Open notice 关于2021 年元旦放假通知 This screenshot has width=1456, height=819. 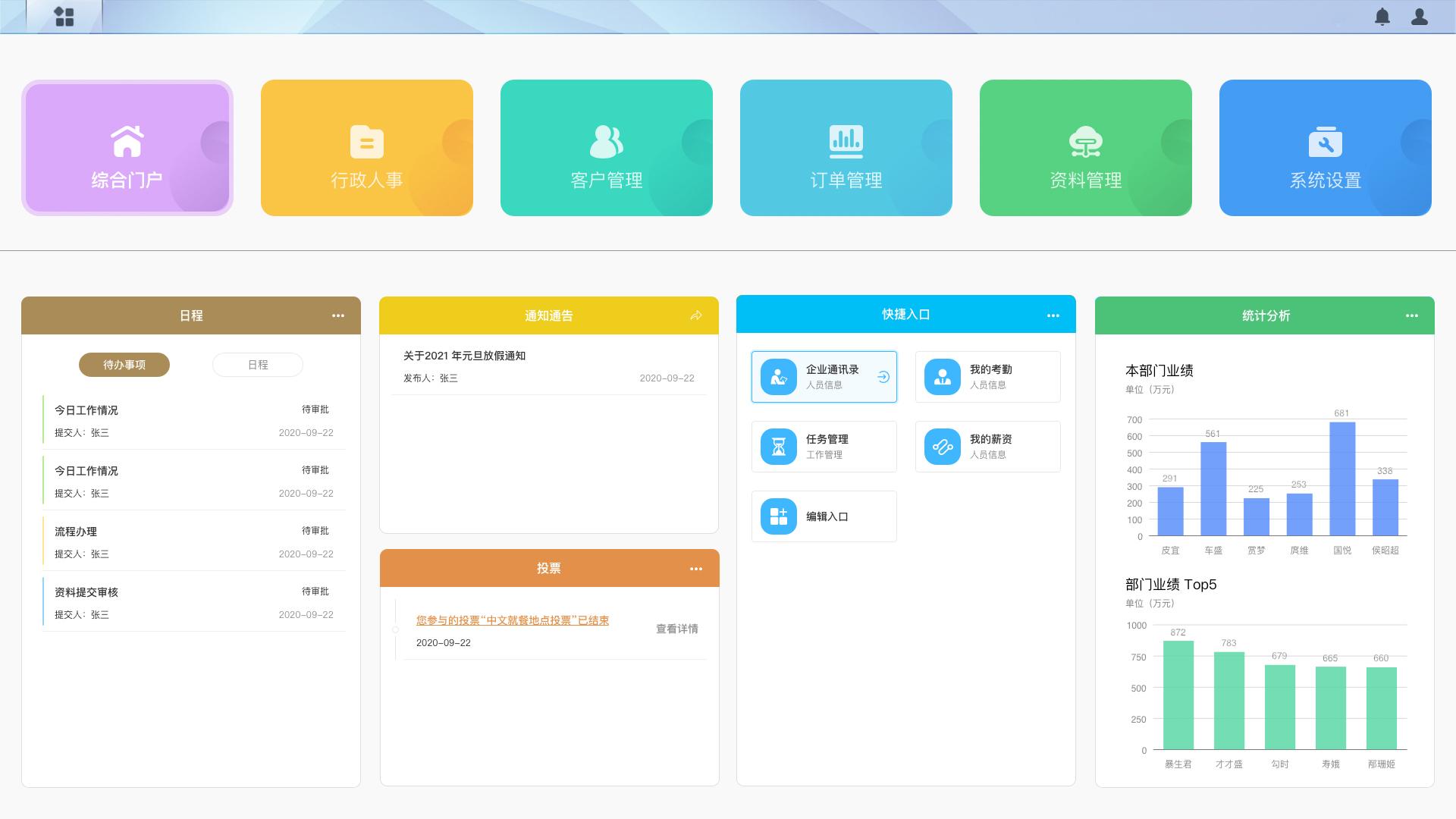[x=464, y=356]
